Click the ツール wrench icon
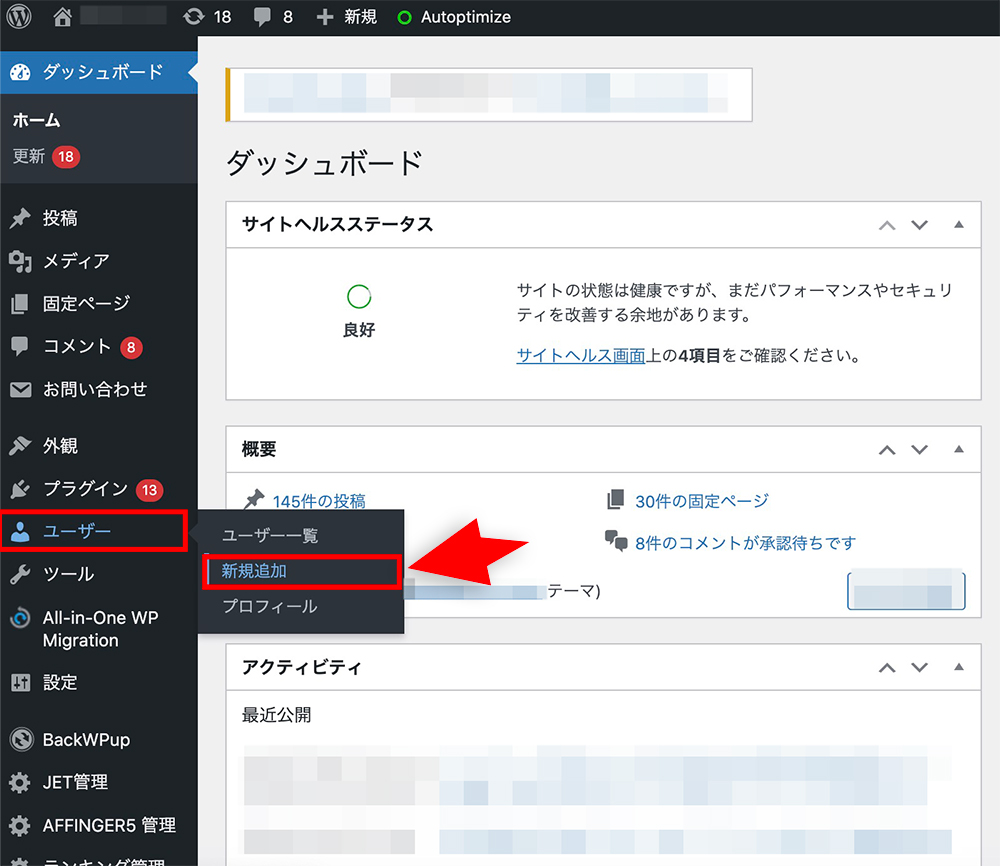The width and height of the screenshot is (1000, 866). pos(20,574)
